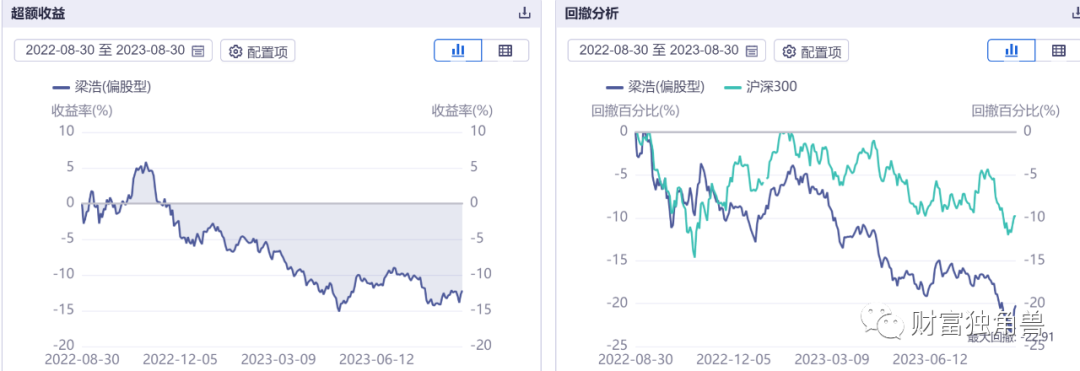The image size is (1080, 371).
Task: Toggle 梁浩(偏股型) legend in 超额收益 chart
Action: point(102,87)
